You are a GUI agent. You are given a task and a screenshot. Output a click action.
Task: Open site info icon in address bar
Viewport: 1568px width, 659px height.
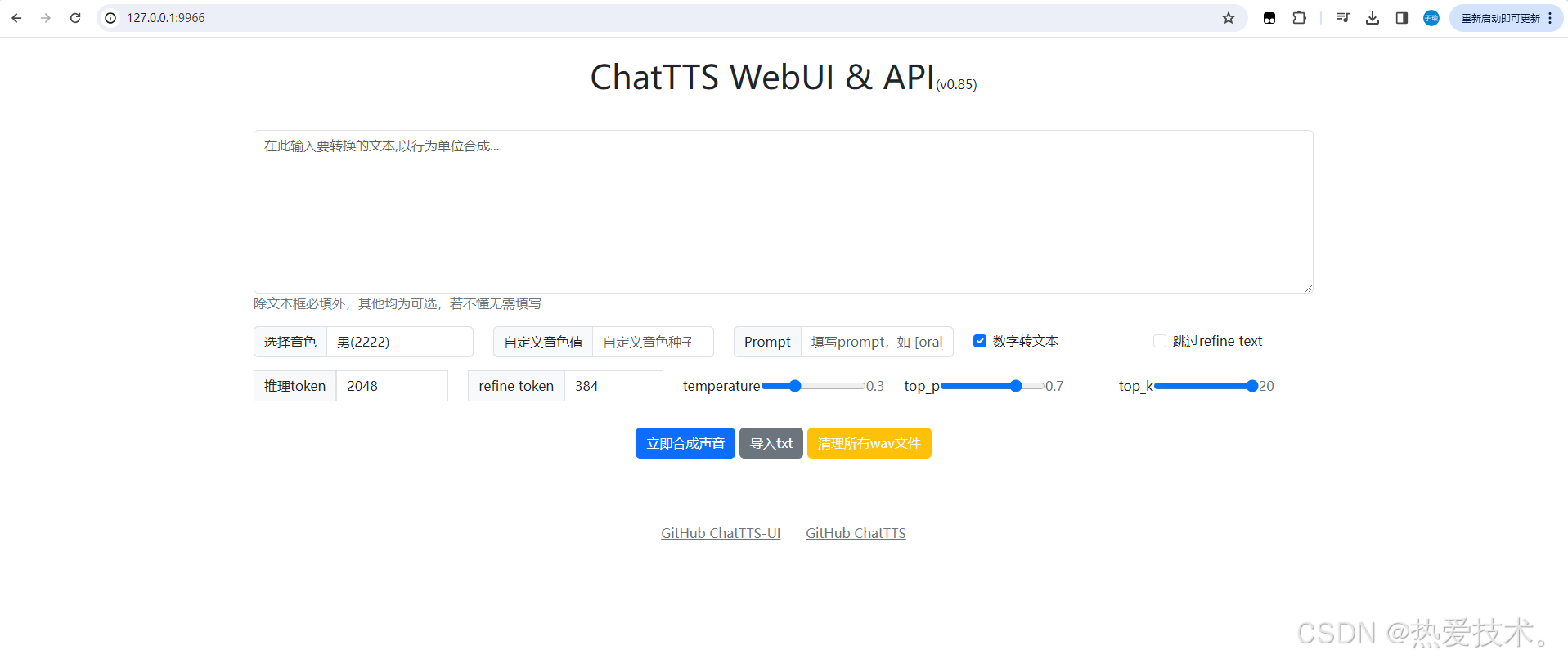click(110, 18)
